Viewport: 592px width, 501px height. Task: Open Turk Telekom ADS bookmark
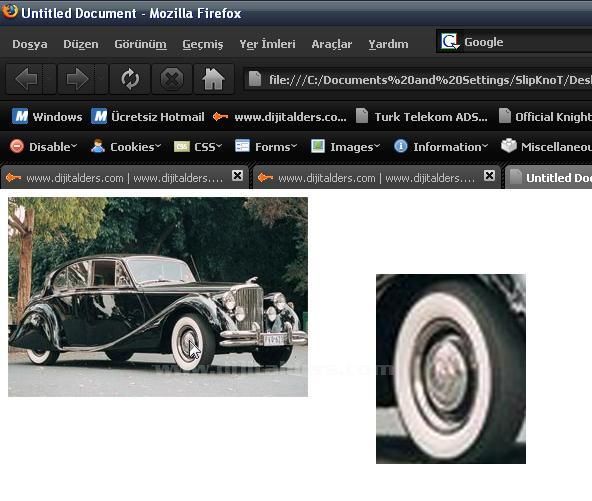[421, 117]
